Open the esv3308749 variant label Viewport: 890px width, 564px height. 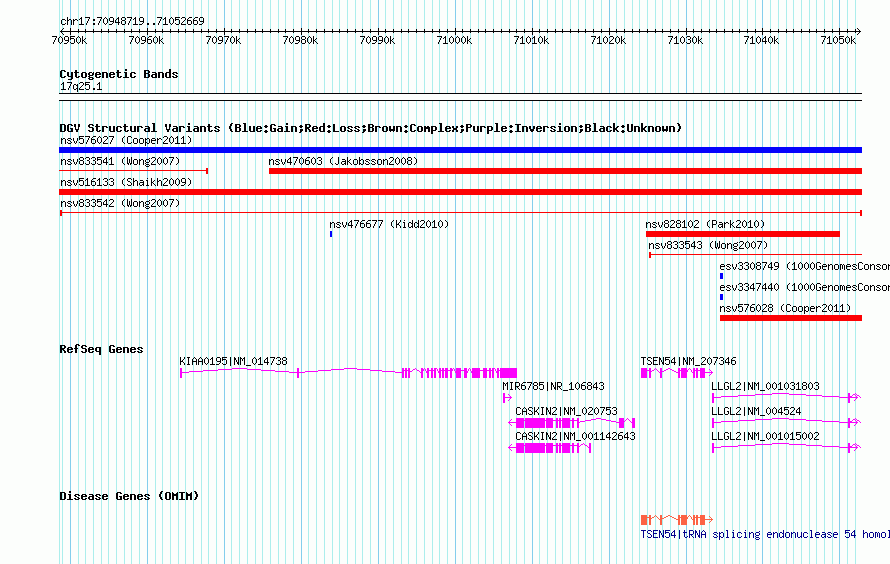tap(804, 266)
